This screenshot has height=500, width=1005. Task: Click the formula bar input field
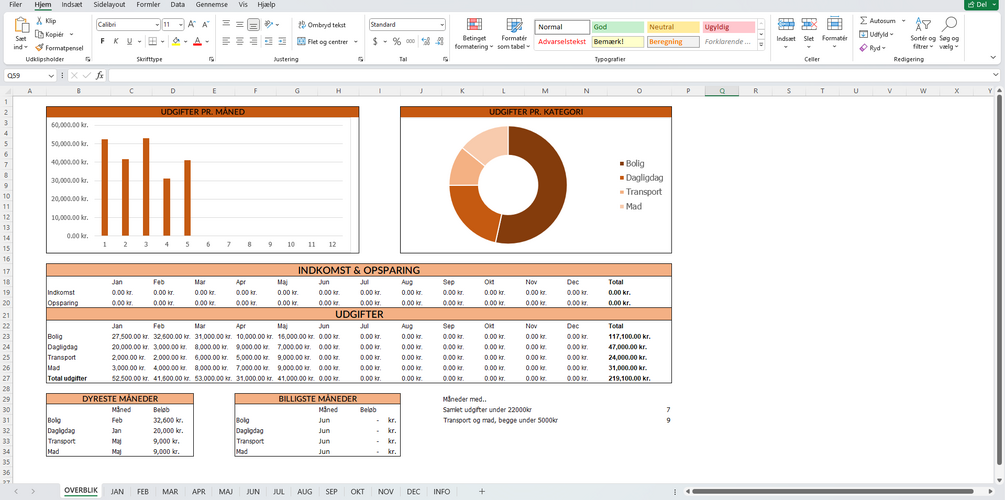(x=549, y=76)
